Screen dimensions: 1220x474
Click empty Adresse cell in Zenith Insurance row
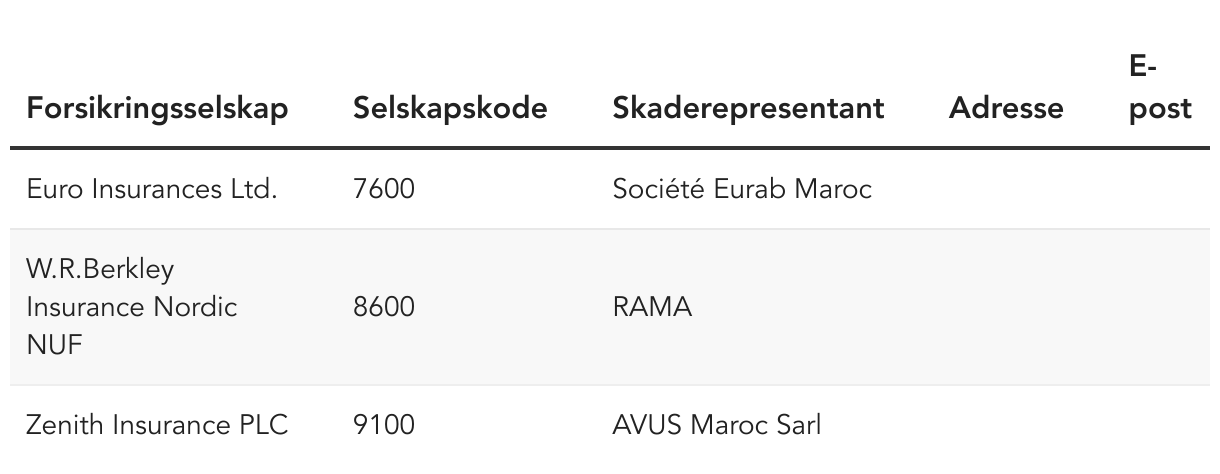tap(1006, 425)
